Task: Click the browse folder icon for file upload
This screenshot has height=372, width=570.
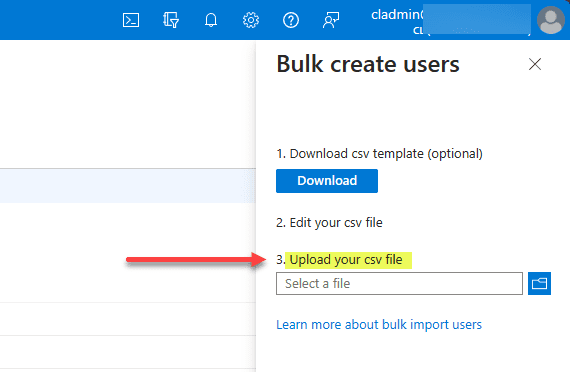Action: point(539,283)
